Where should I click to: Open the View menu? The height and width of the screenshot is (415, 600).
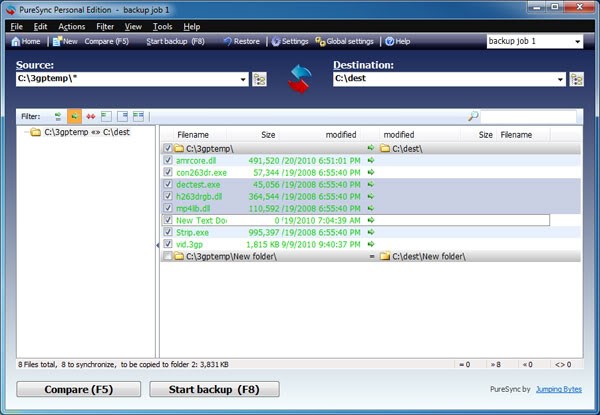click(133, 27)
